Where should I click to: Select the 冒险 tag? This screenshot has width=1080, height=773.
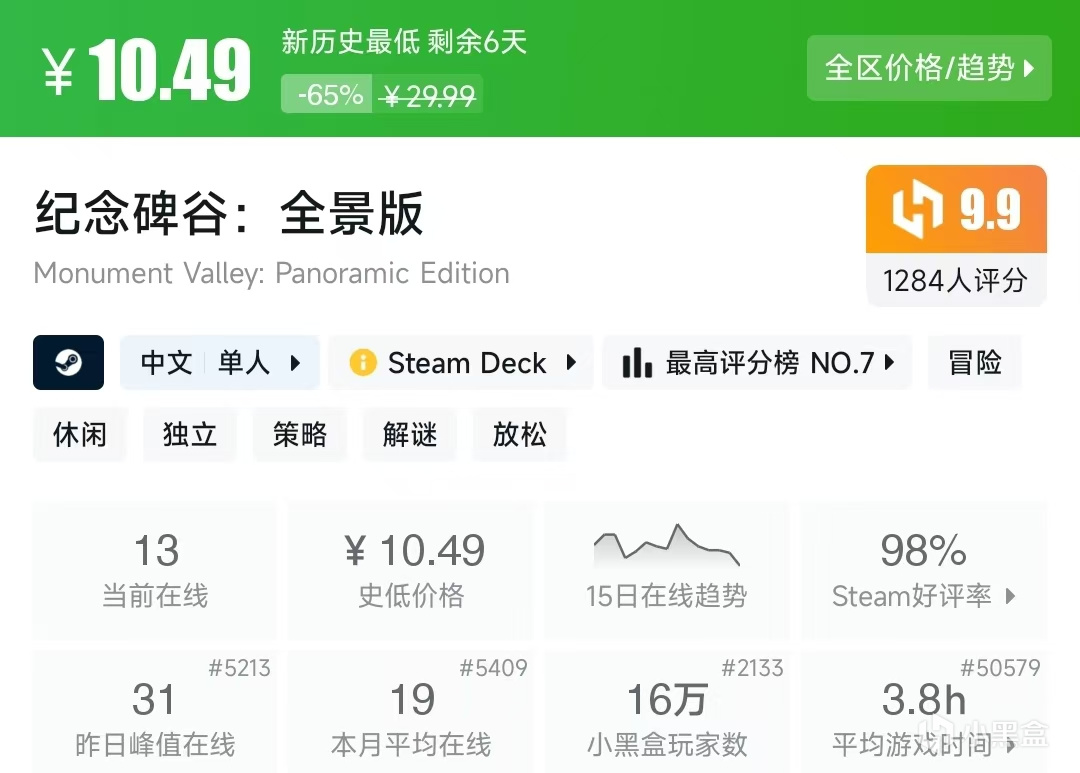point(975,362)
